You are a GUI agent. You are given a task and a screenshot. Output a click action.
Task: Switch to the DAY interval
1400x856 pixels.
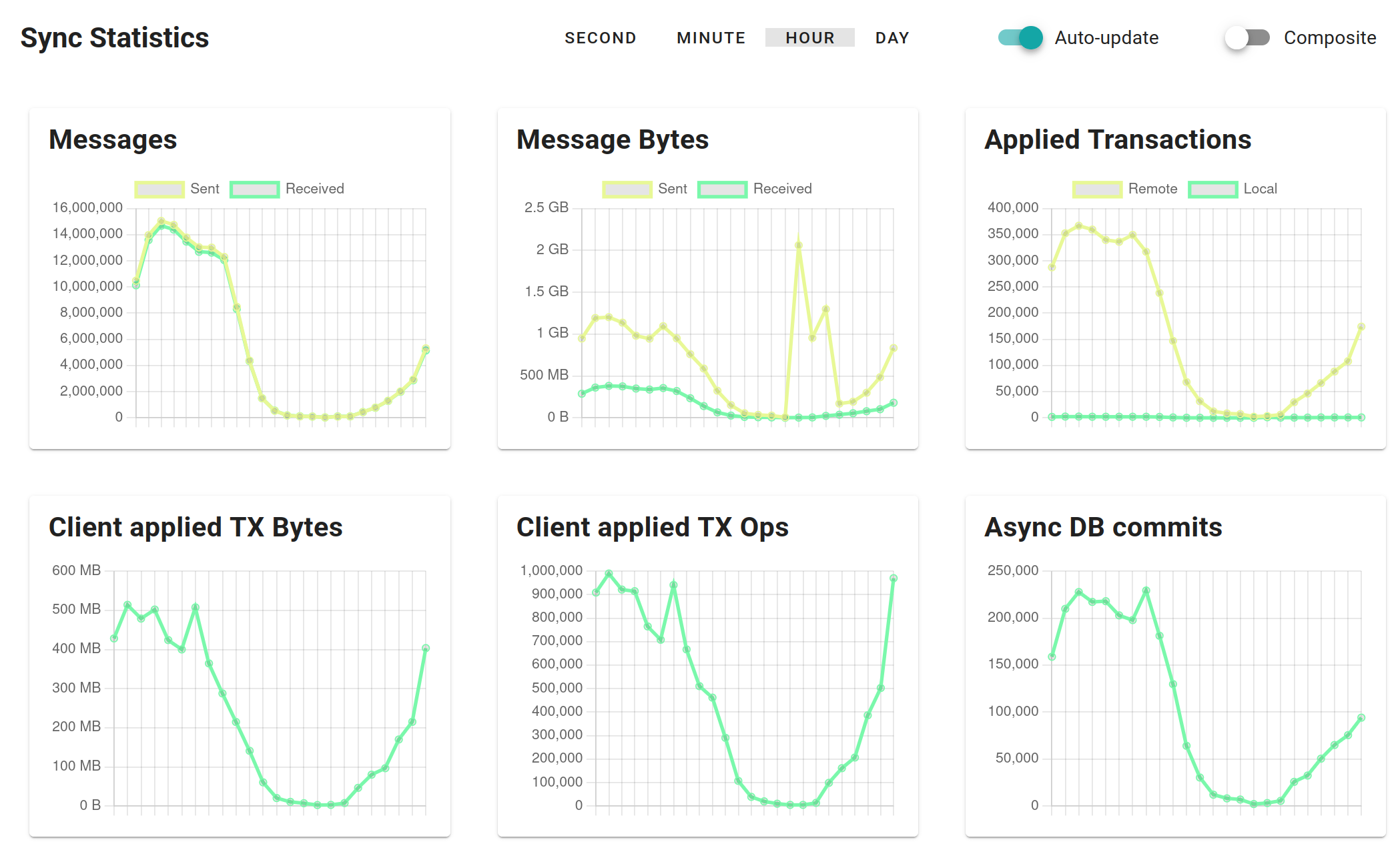point(892,38)
